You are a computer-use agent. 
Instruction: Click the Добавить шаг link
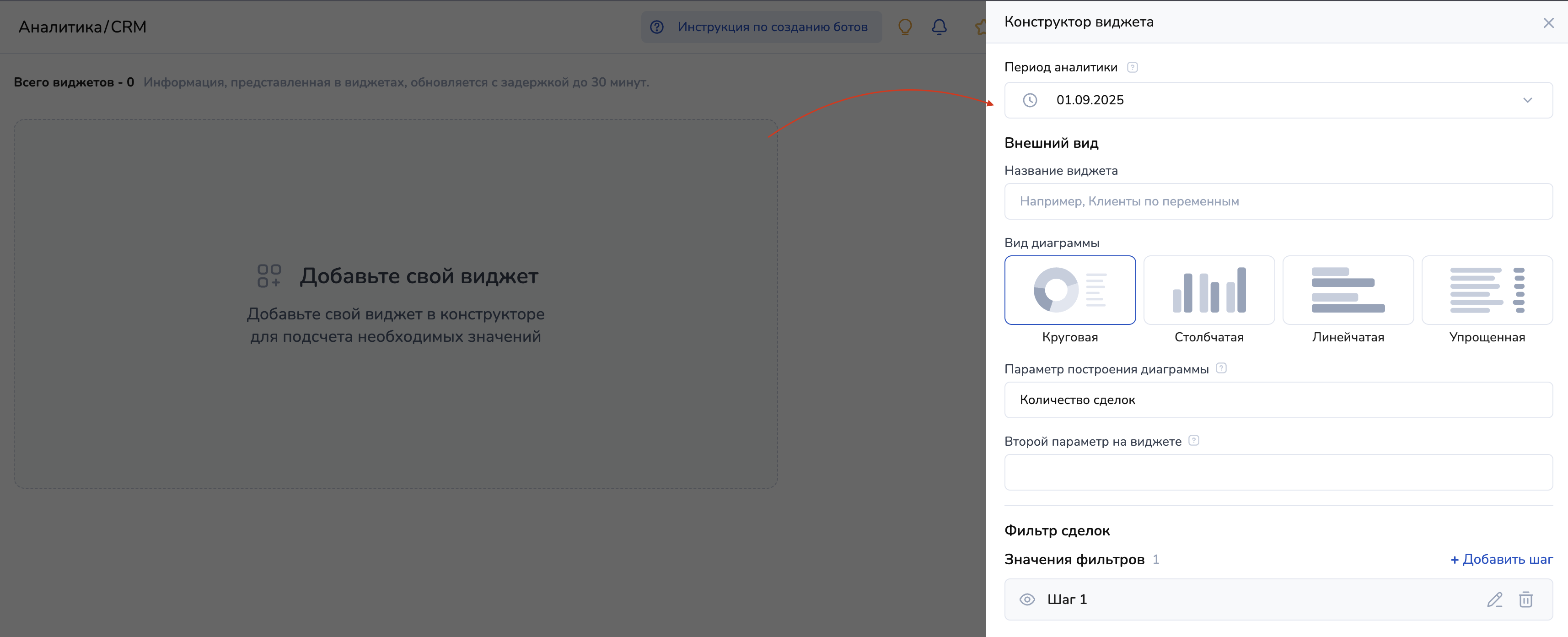click(x=1501, y=559)
